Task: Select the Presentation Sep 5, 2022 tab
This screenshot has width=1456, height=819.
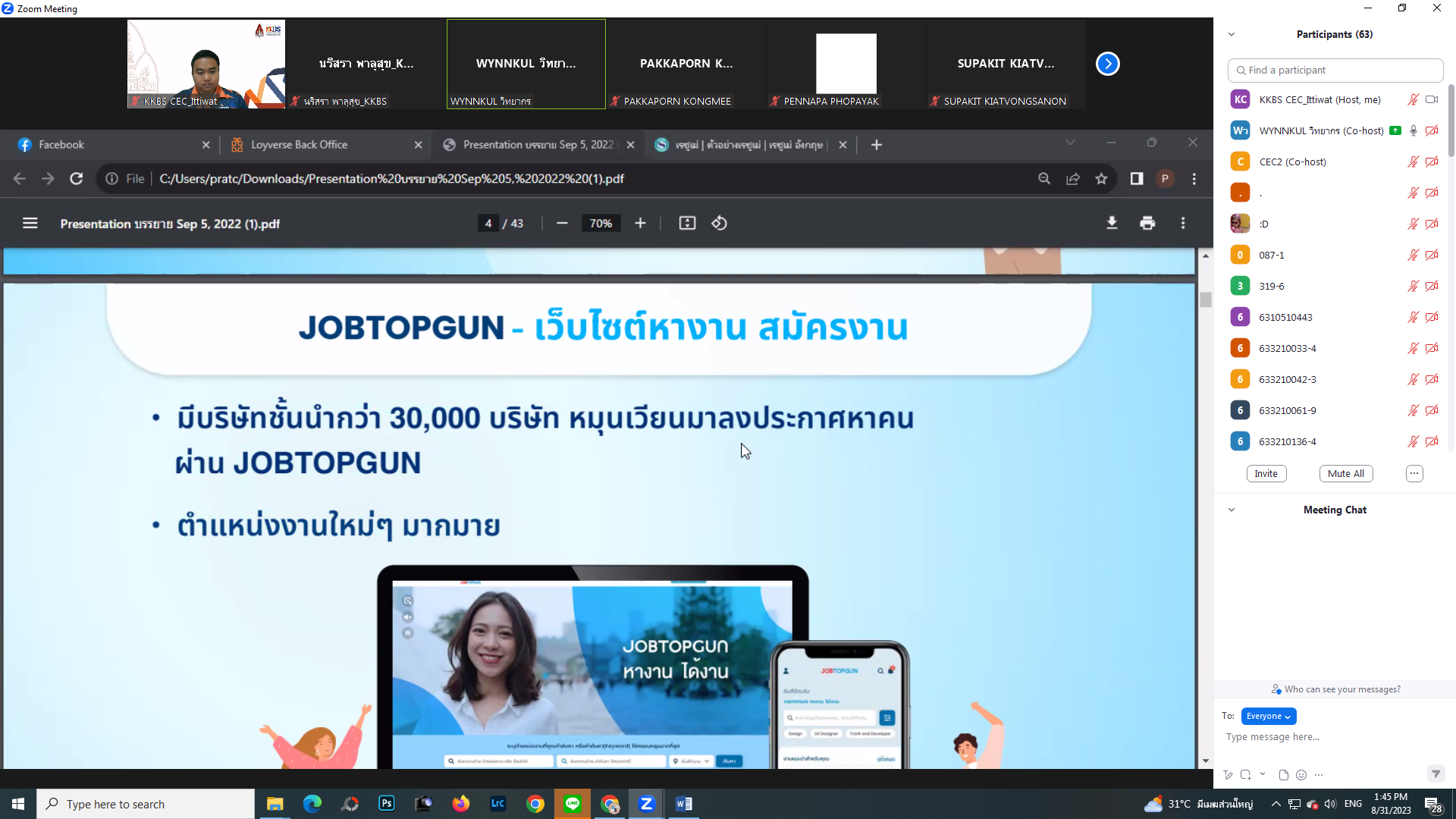Action: (538, 145)
